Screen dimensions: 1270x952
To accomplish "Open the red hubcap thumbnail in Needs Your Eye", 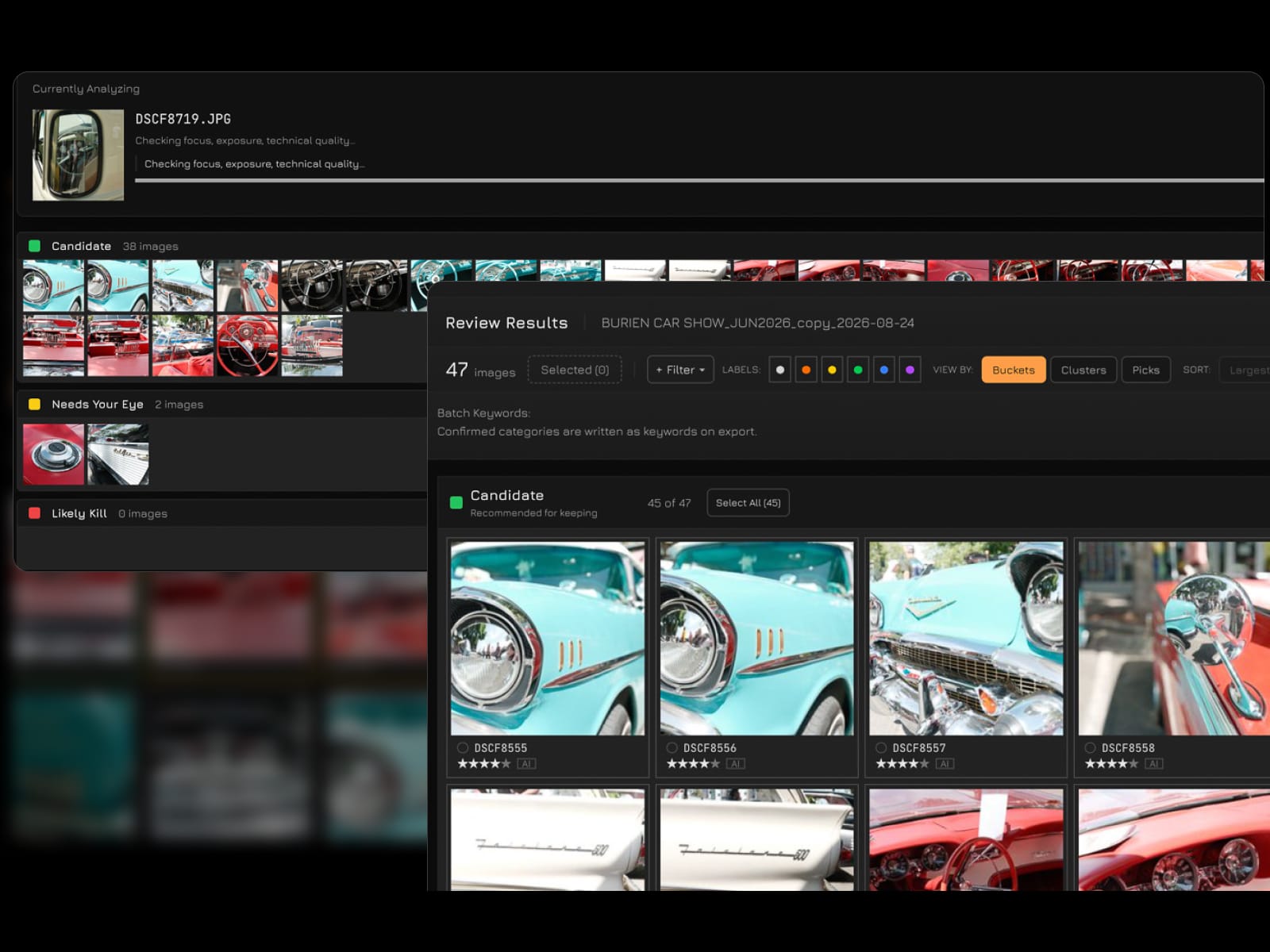I will point(53,455).
